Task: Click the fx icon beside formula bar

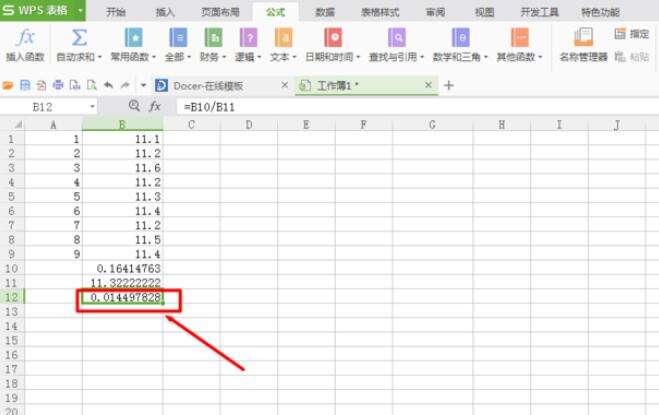Action: (155, 106)
